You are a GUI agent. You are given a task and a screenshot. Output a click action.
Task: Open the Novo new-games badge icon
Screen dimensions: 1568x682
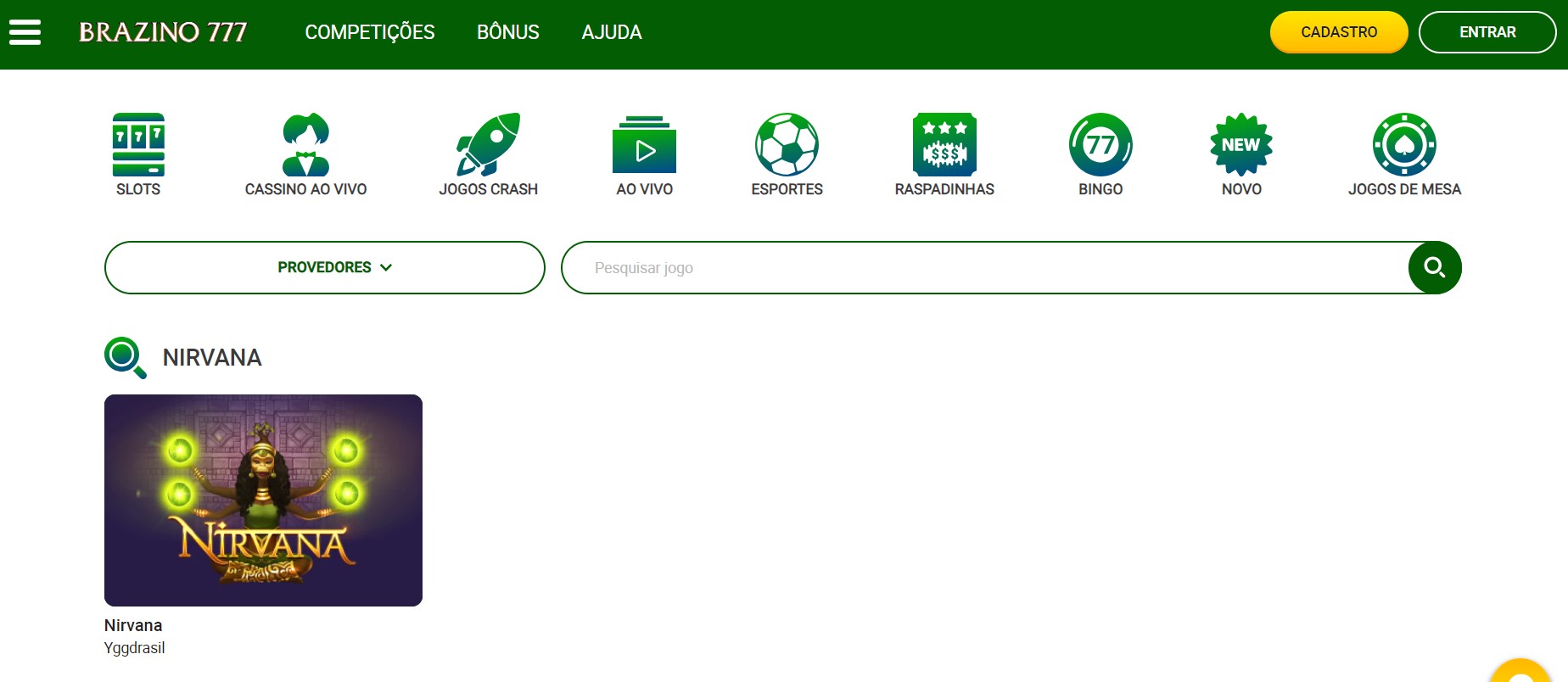(1241, 144)
